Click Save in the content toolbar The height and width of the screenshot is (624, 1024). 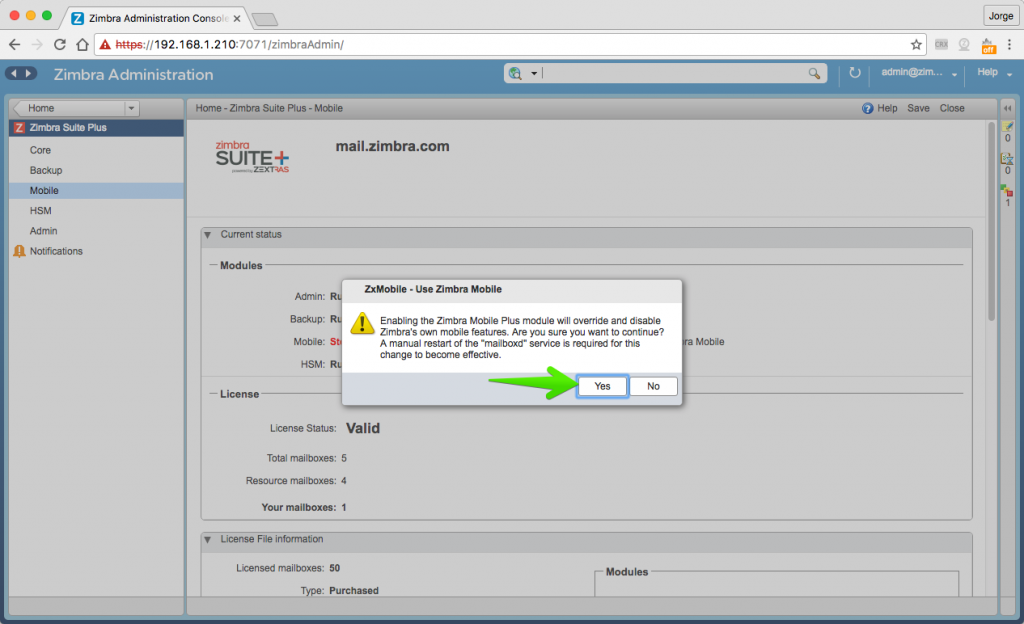tap(918, 108)
